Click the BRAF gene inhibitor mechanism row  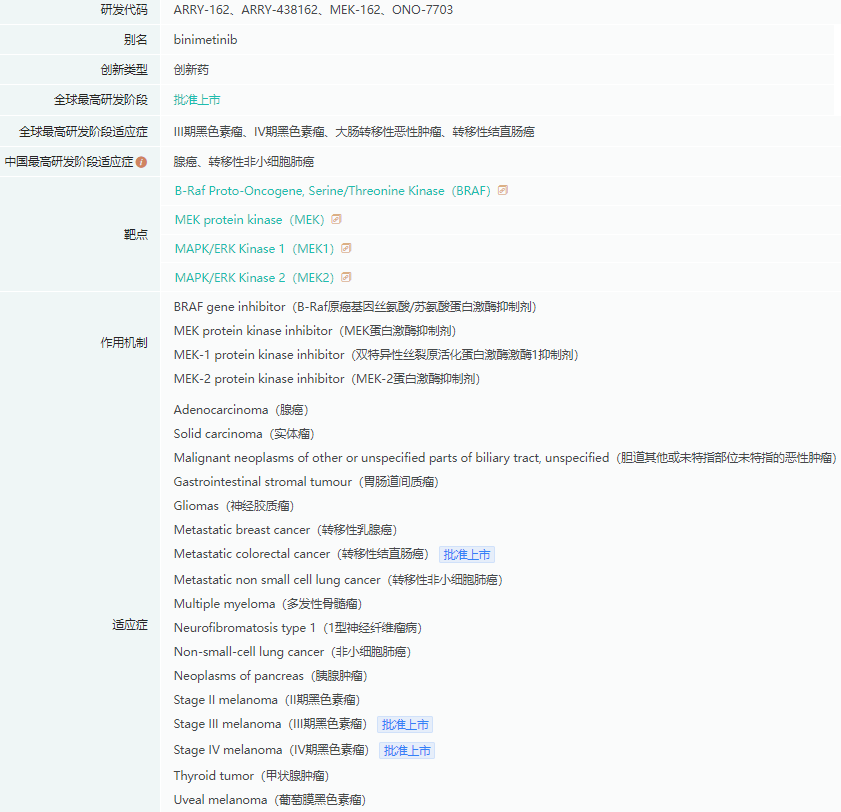[x=355, y=307]
